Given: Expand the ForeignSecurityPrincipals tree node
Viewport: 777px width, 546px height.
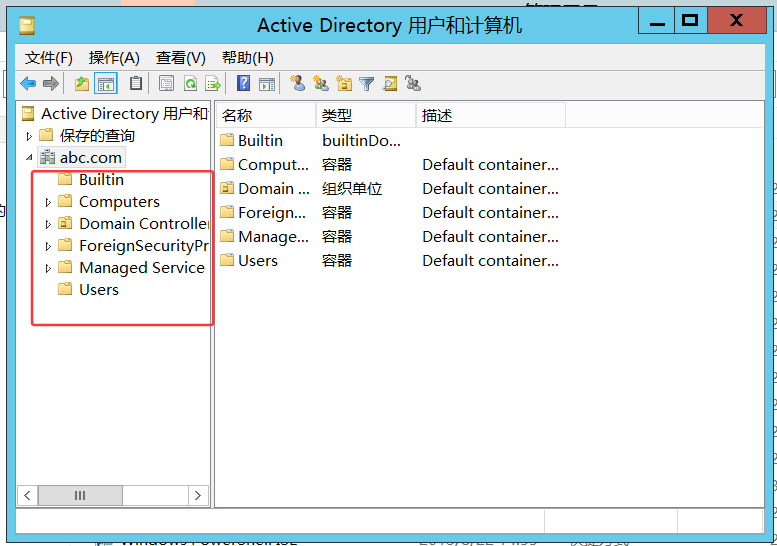Looking at the screenshot, I should point(48,246).
